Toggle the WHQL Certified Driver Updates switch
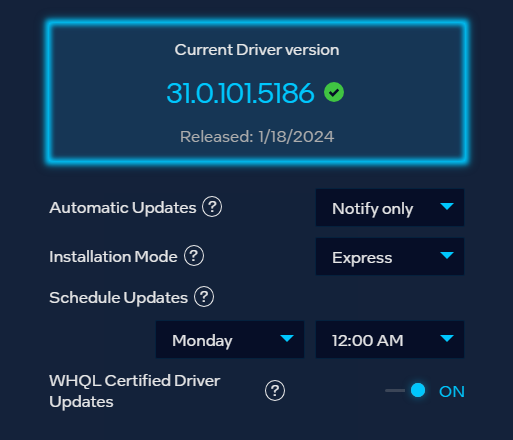 405,390
